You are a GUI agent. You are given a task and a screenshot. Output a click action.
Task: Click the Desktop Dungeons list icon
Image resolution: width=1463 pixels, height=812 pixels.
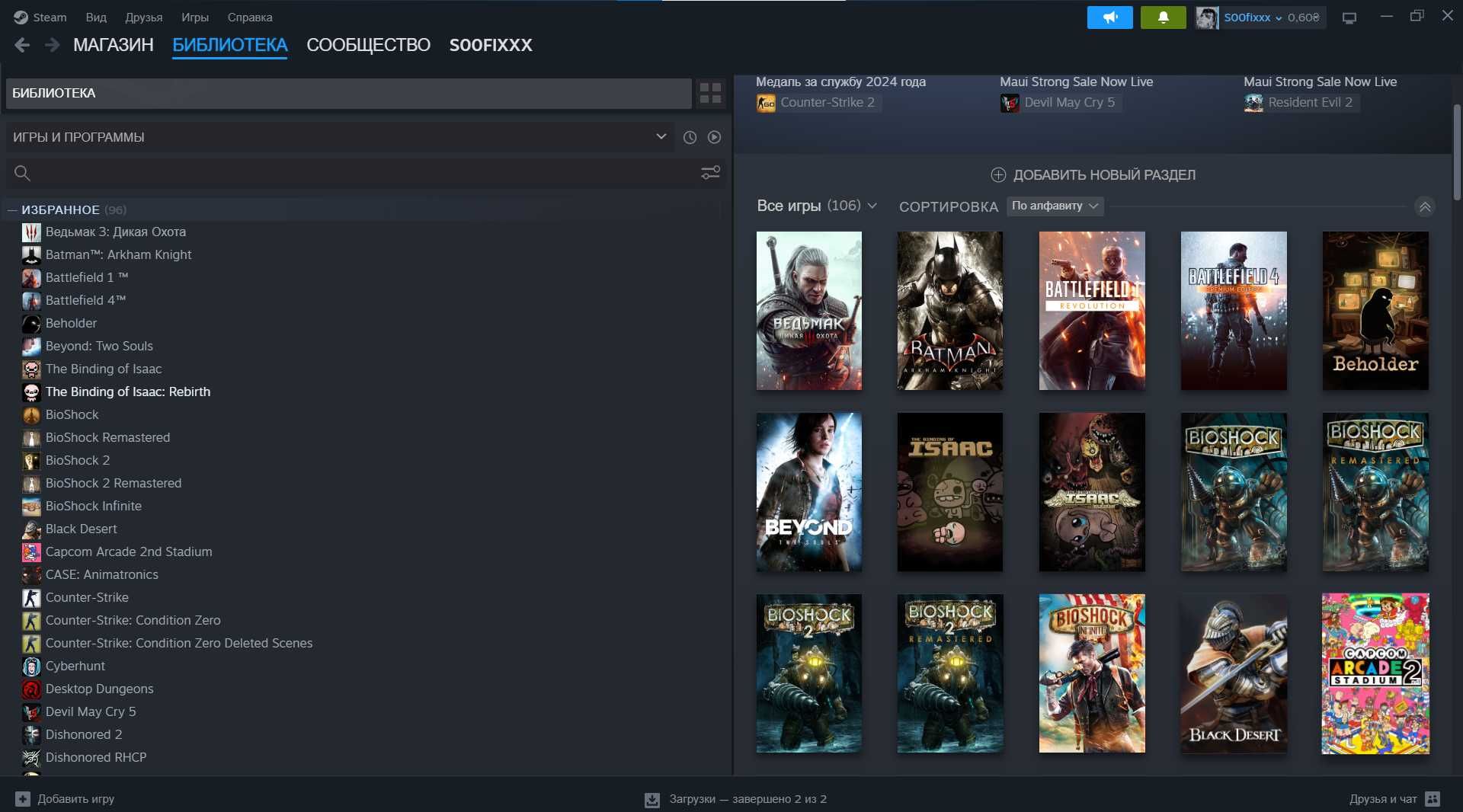tap(31, 689)
